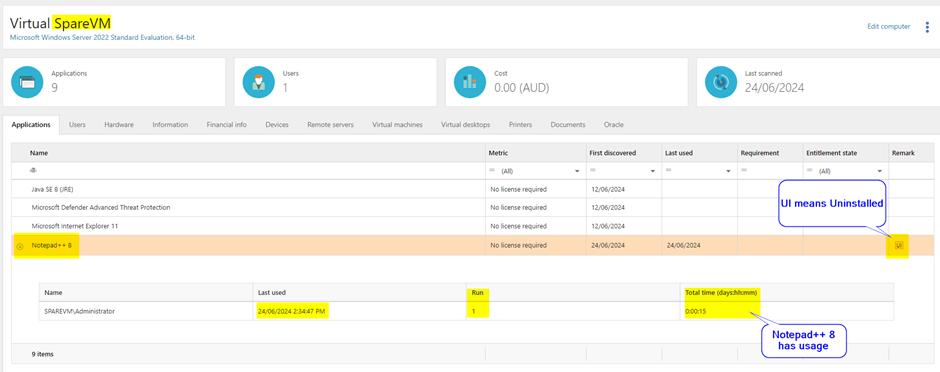Select the Remote servers tab
Image resolution: width=940 pixels, height=372 pixels.
coord(330,125)
